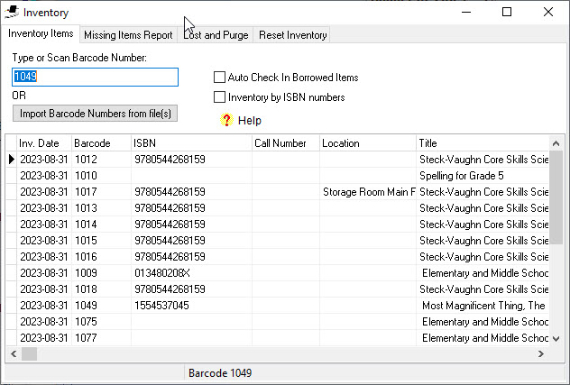Image resolution: width=570 pixels, height=385 pixels.
Task: Enable Auto Check In Borrowed Items
Action: (x=219, y=77)
